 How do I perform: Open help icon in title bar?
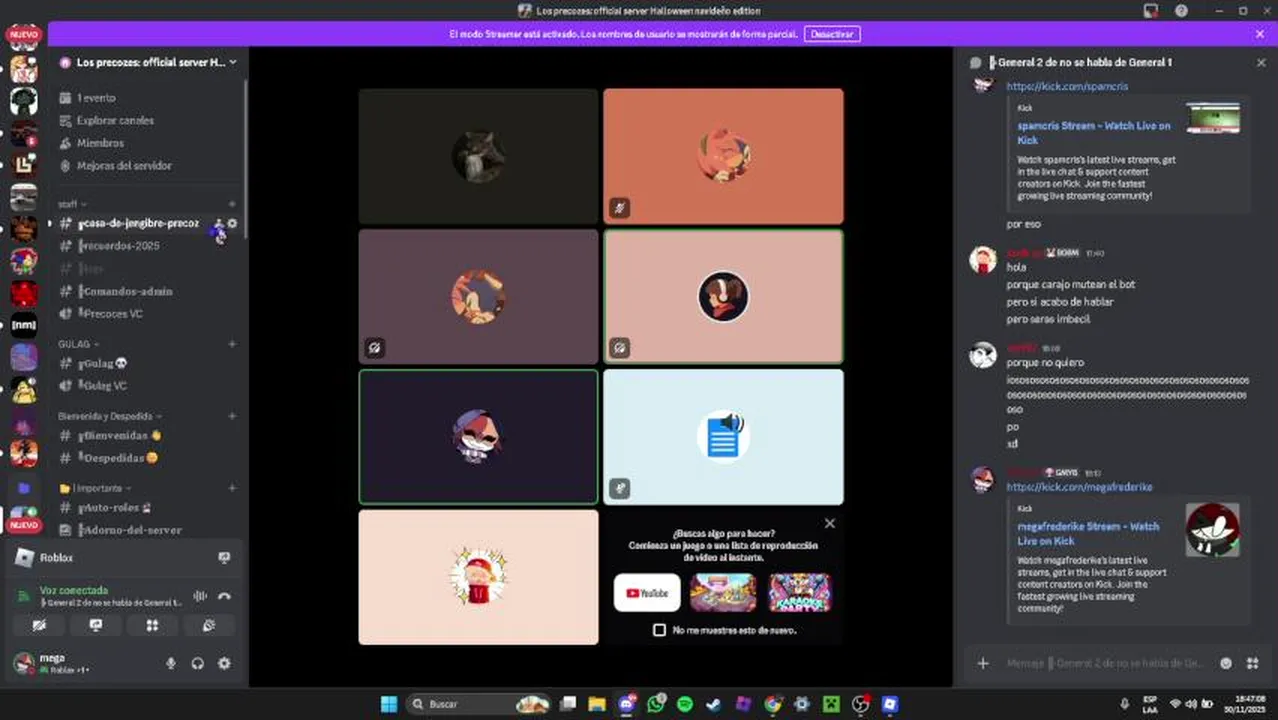pyautogui.click(x=1182, y=11)
